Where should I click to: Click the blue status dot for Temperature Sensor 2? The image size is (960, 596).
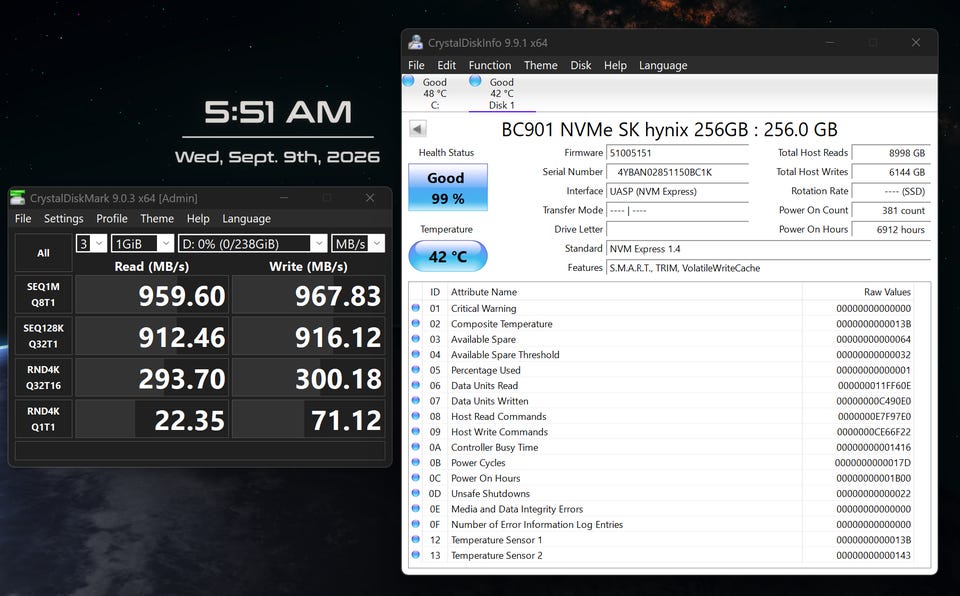pos(416,555)
